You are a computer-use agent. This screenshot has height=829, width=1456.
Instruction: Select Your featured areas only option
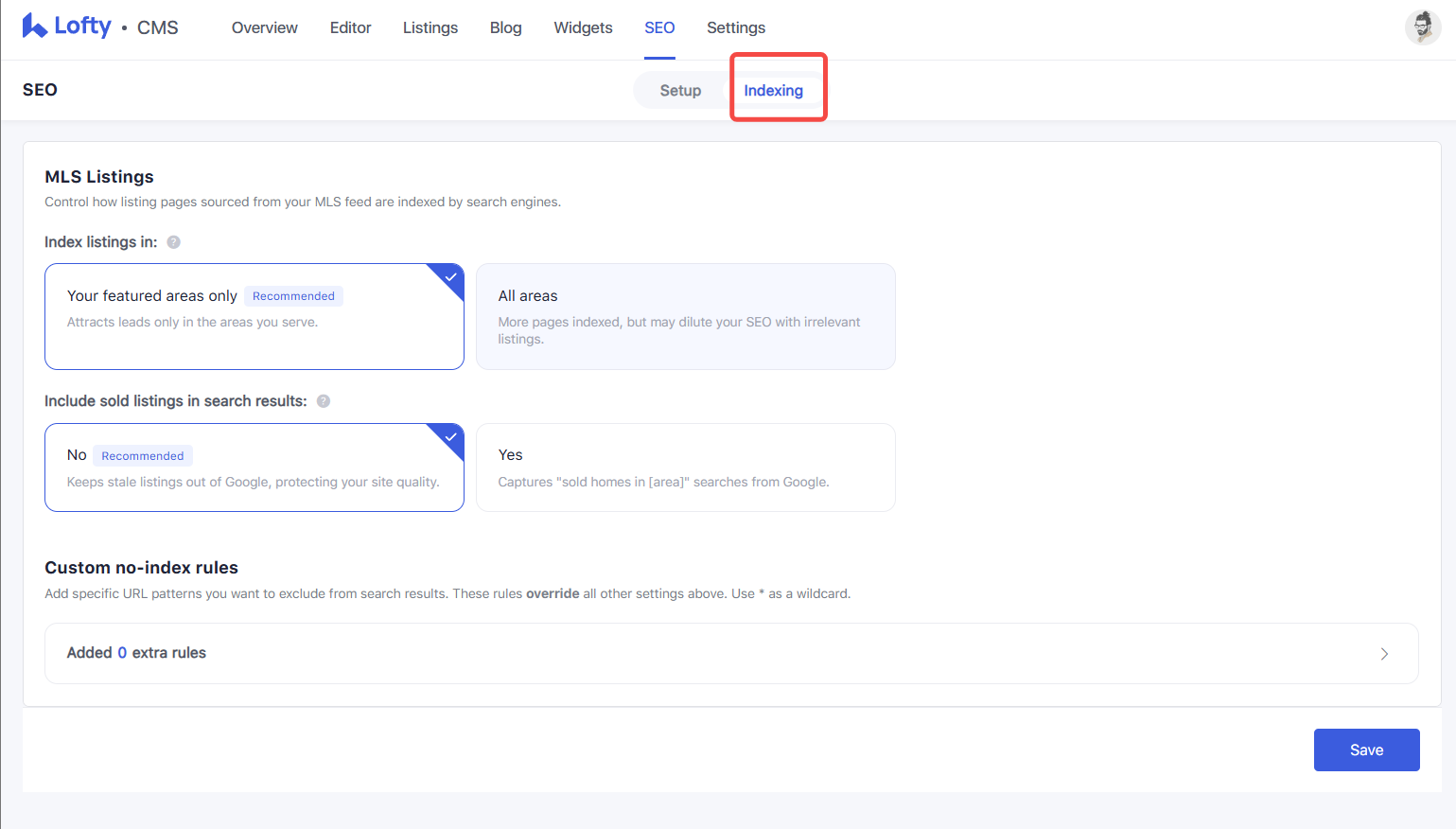pyautogui.click(x=254, y=316)
